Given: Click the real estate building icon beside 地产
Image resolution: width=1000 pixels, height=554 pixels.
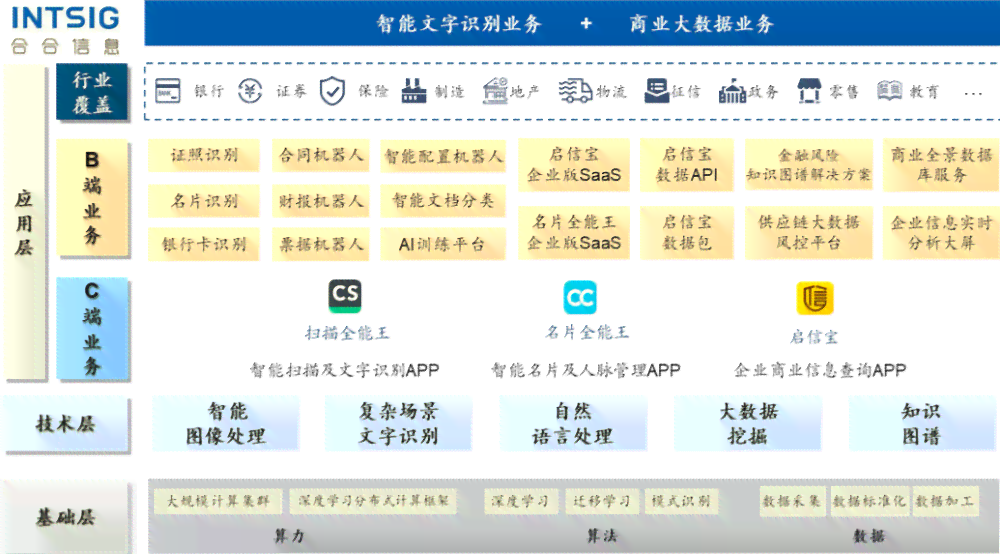Looking at the screenshot, I should tap(495, 91).
